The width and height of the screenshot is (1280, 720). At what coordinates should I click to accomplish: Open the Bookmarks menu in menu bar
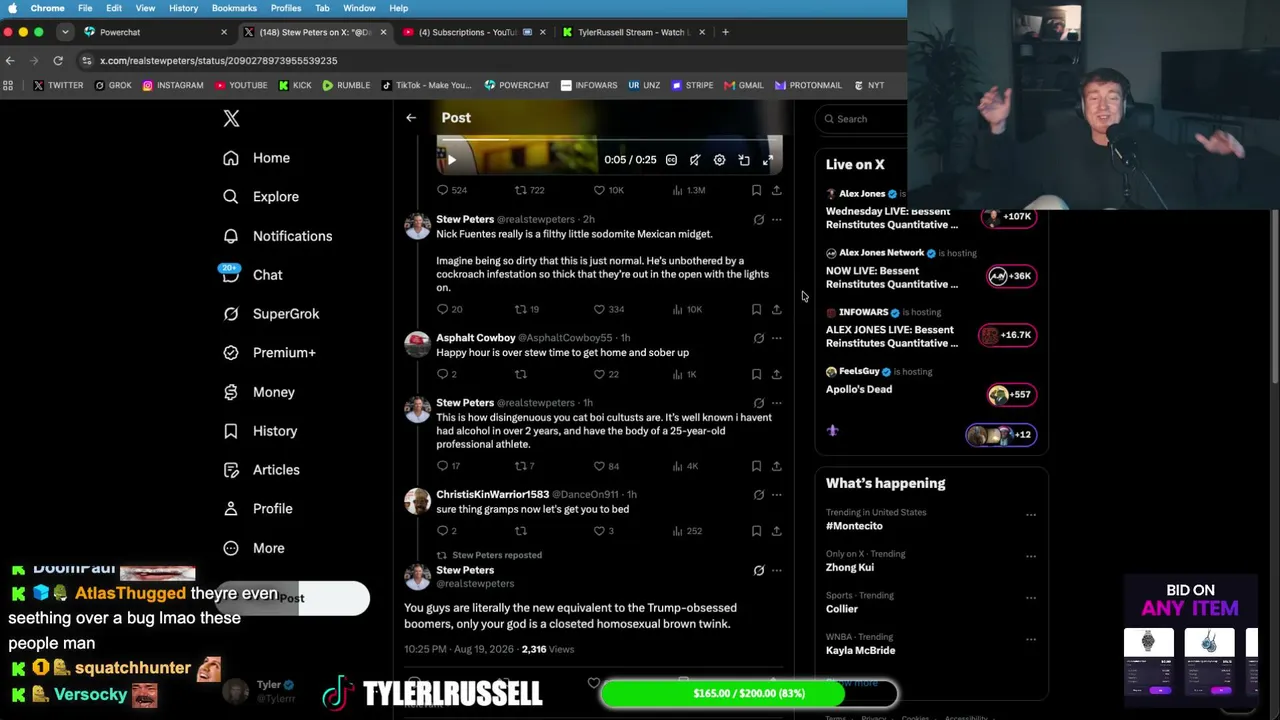point(234,8)
